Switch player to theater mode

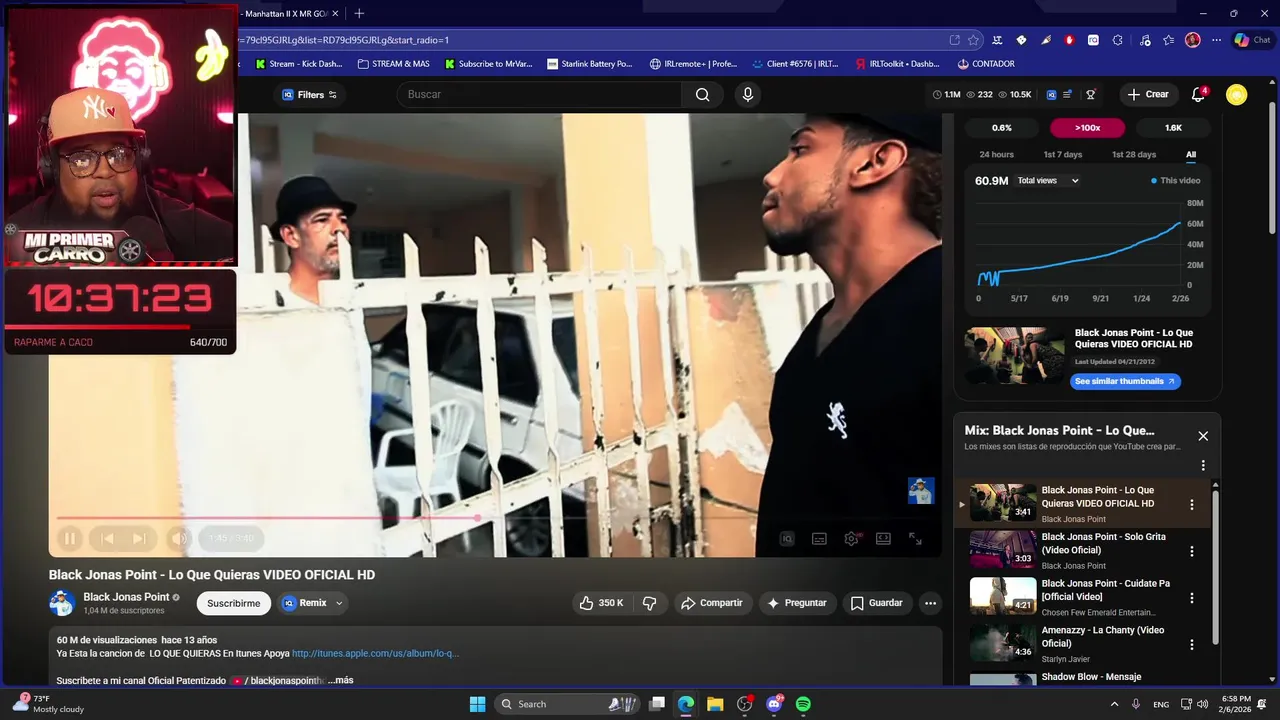tap(883, 539)
